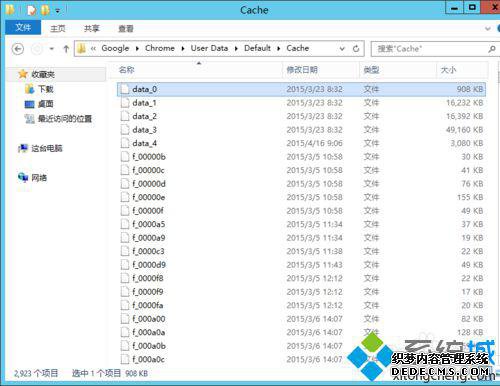Refresh the Cache folder view
This screenshot has width=500, height=386.
click(x=356, y=49)
